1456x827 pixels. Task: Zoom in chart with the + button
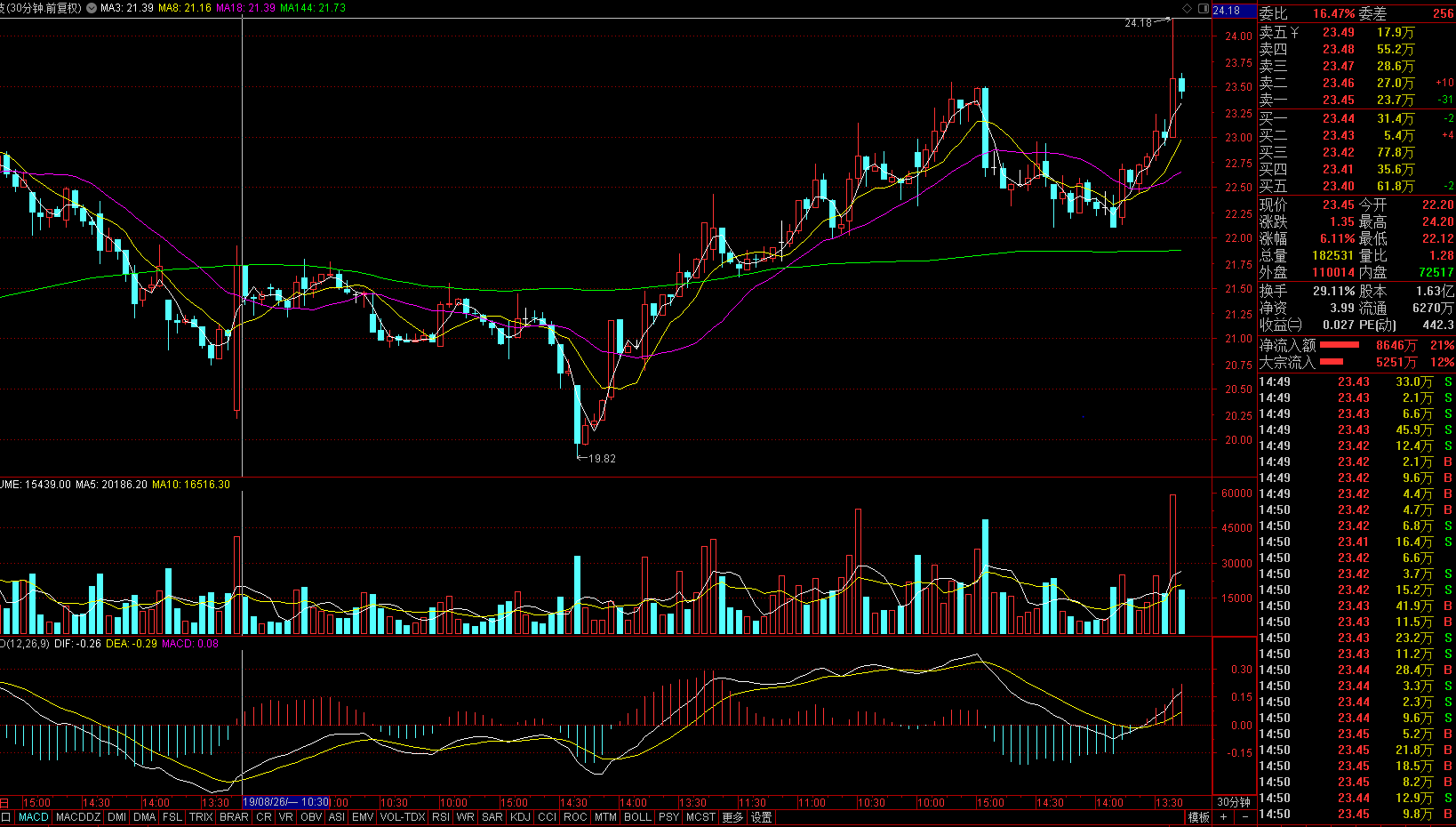coord(1224,817)
